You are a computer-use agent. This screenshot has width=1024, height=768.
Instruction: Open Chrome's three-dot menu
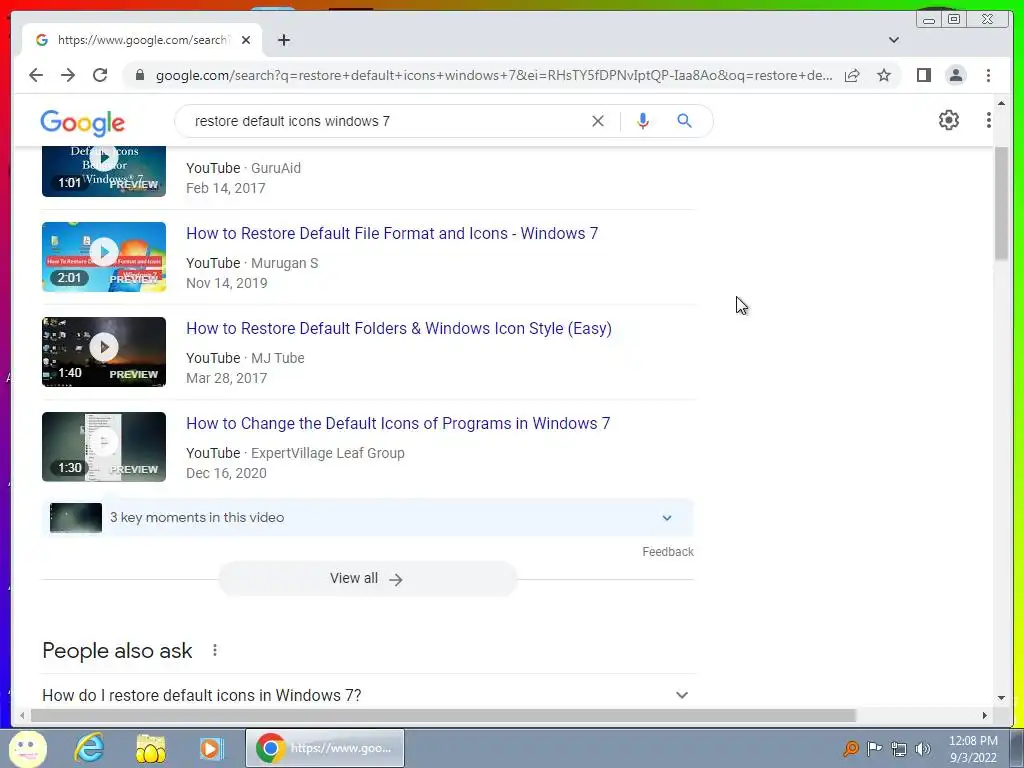[x=988, y=75]
